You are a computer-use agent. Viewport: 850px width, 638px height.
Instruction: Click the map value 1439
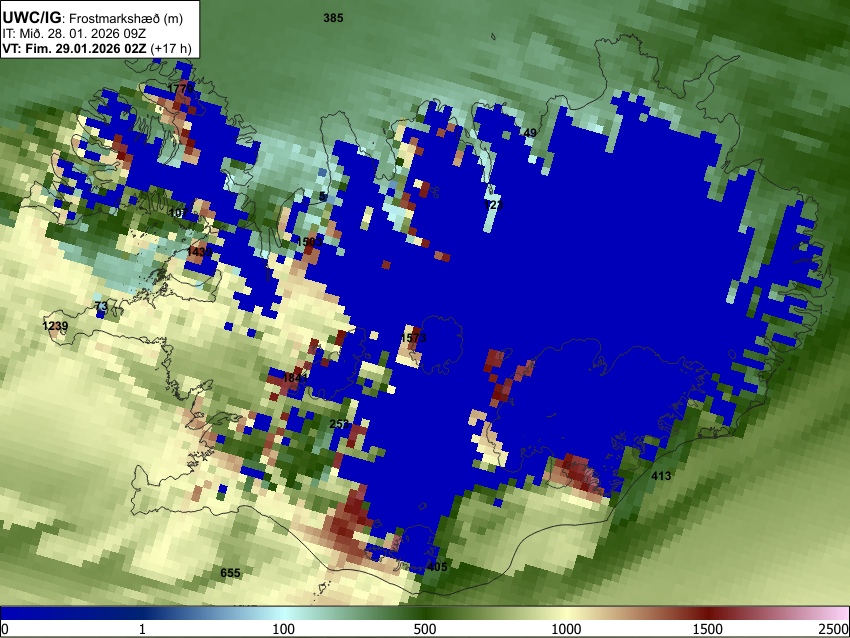click(x=199, y=252)
